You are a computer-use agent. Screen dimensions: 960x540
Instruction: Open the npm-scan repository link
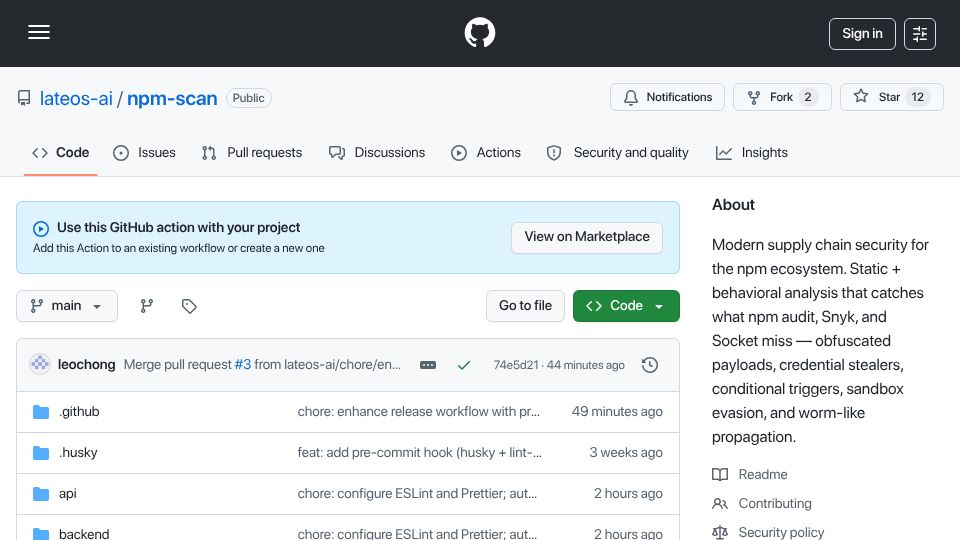tap(172, 98)
